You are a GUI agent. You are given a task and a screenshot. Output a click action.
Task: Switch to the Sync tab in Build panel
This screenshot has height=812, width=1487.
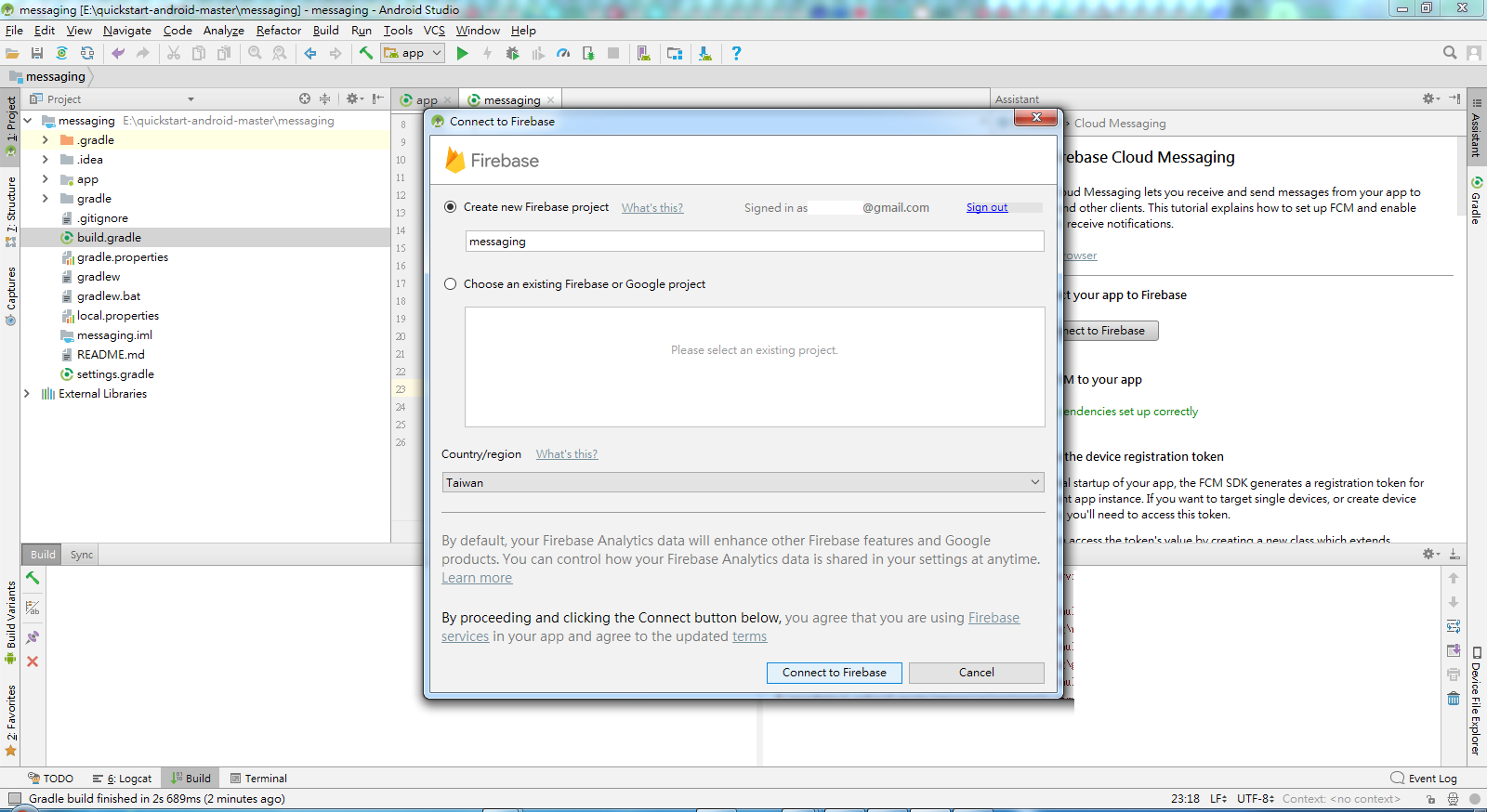pyautogui.click(x=82, y=555)
